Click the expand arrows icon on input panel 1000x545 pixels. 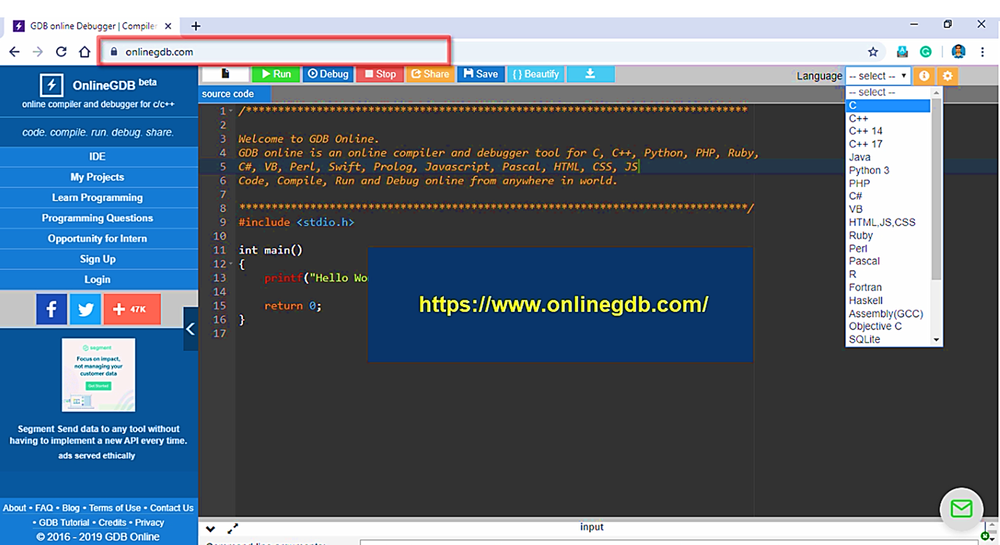coord(233,529)
